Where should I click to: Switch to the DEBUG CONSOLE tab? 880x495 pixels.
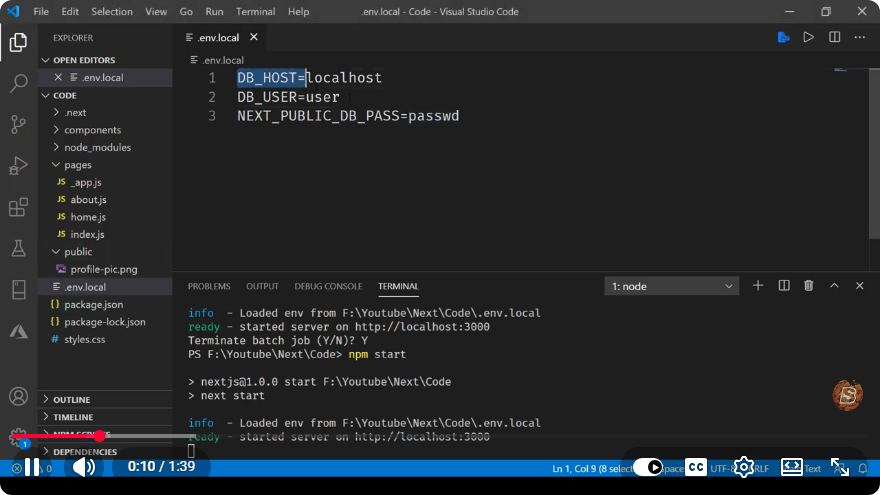coord(328,286)
